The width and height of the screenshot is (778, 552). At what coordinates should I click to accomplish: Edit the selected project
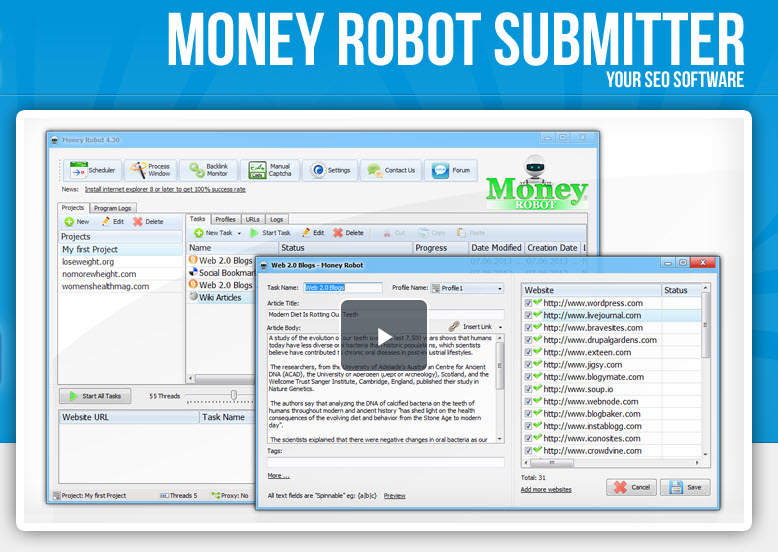pyautogui.click(x=113, y=222)
